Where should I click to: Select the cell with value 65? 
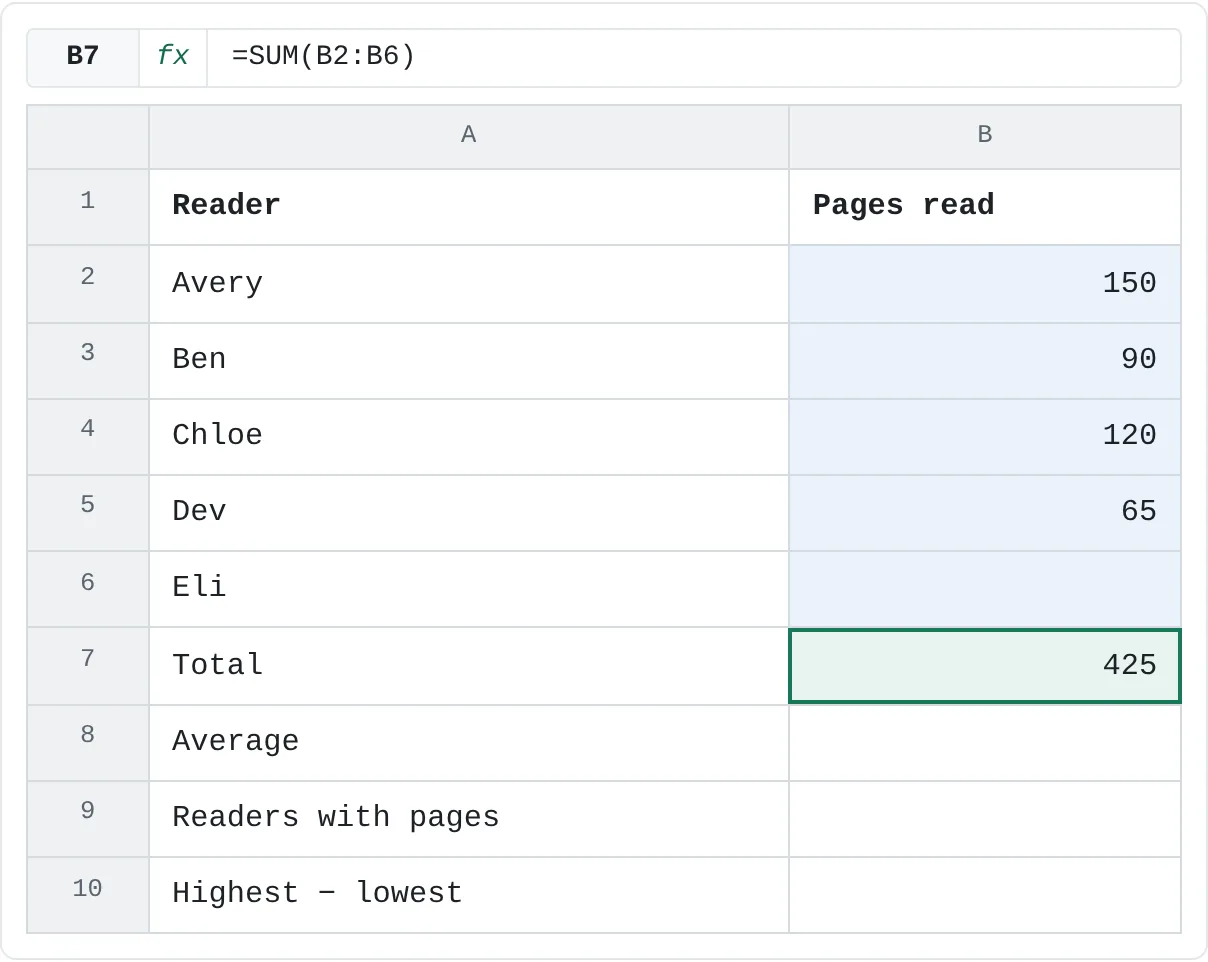pyautogui.click(x=984, y=512)
